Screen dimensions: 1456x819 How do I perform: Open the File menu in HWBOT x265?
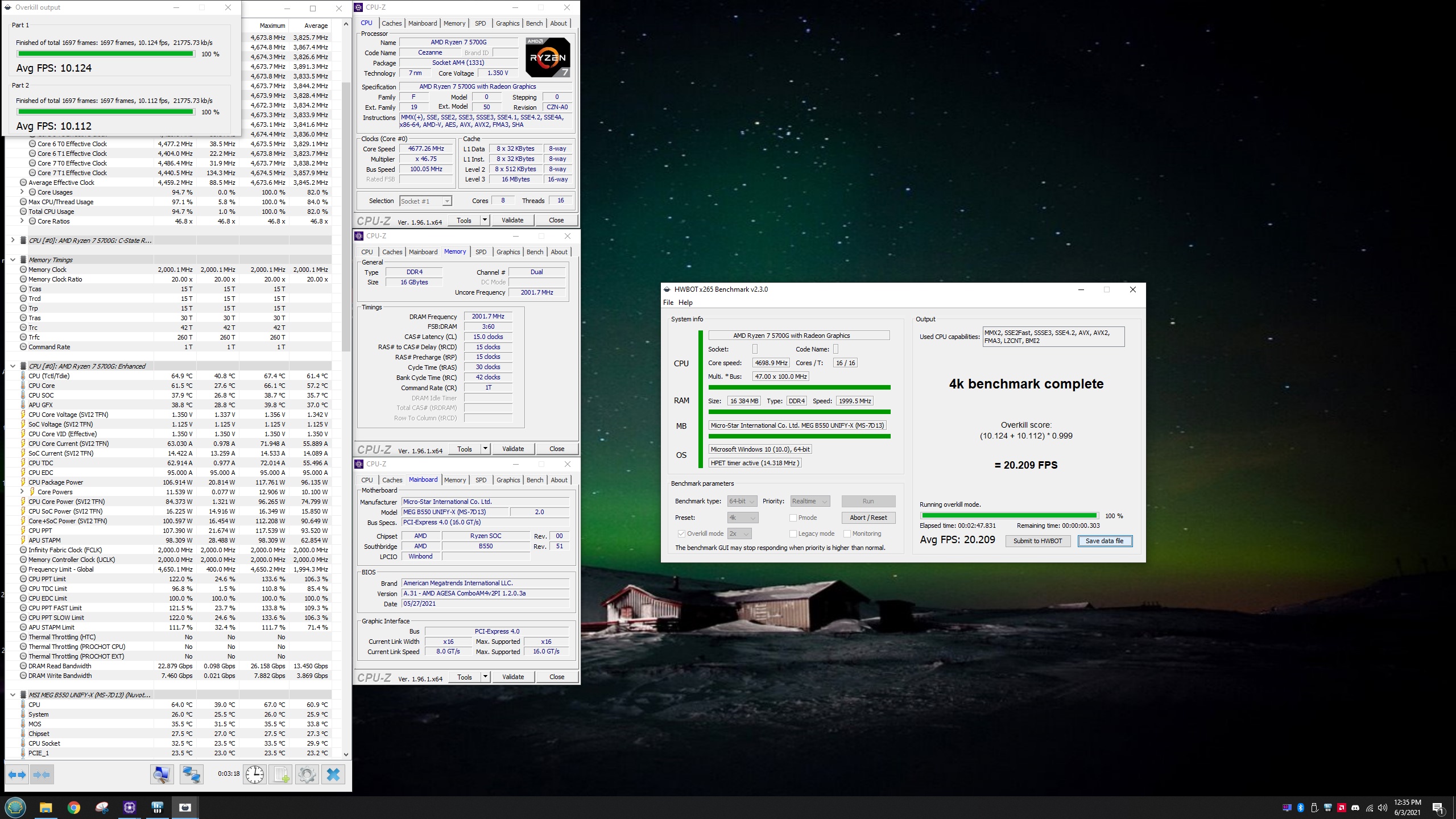[668, 303]
